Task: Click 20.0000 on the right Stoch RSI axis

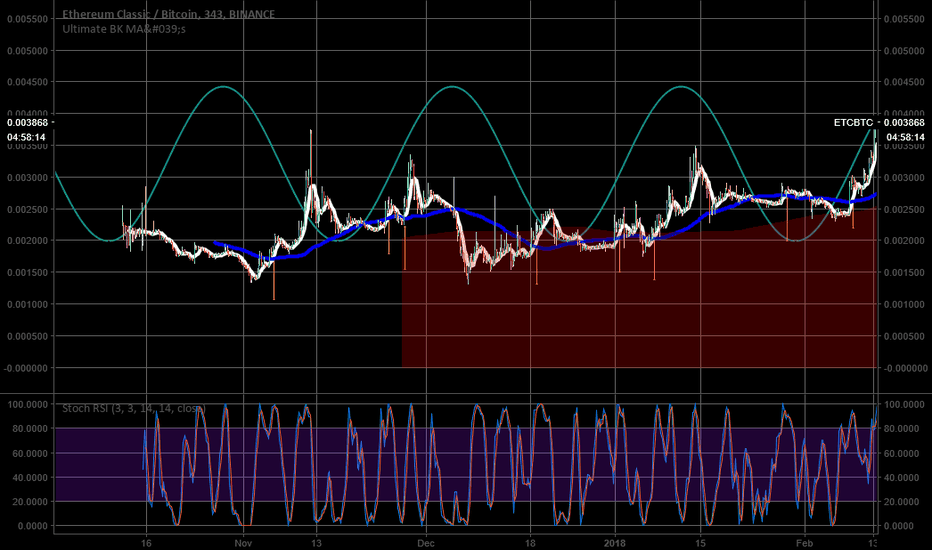Action: [902, 502]
